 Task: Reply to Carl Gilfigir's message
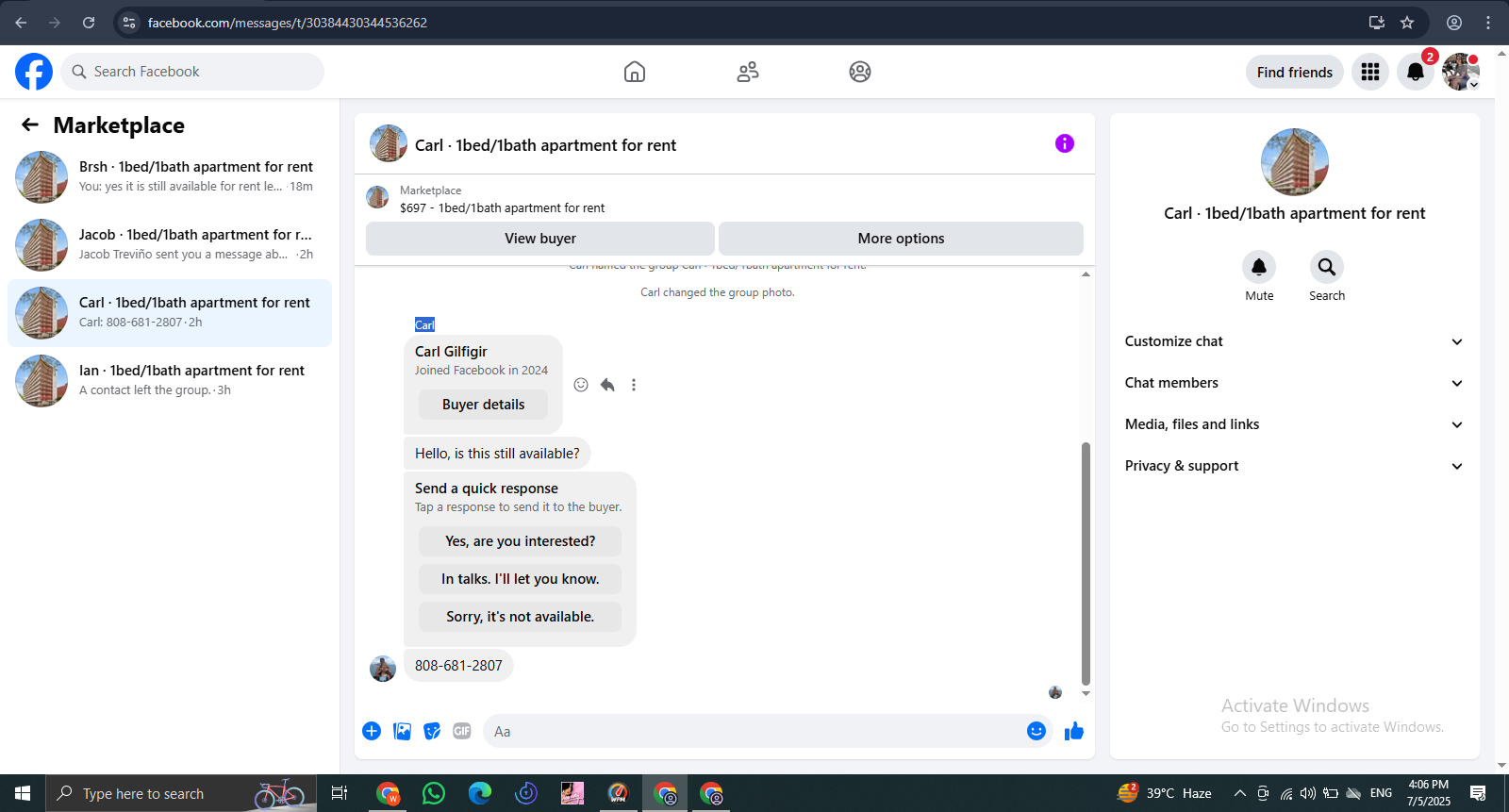pyautogui.click(x=607, y=385)
